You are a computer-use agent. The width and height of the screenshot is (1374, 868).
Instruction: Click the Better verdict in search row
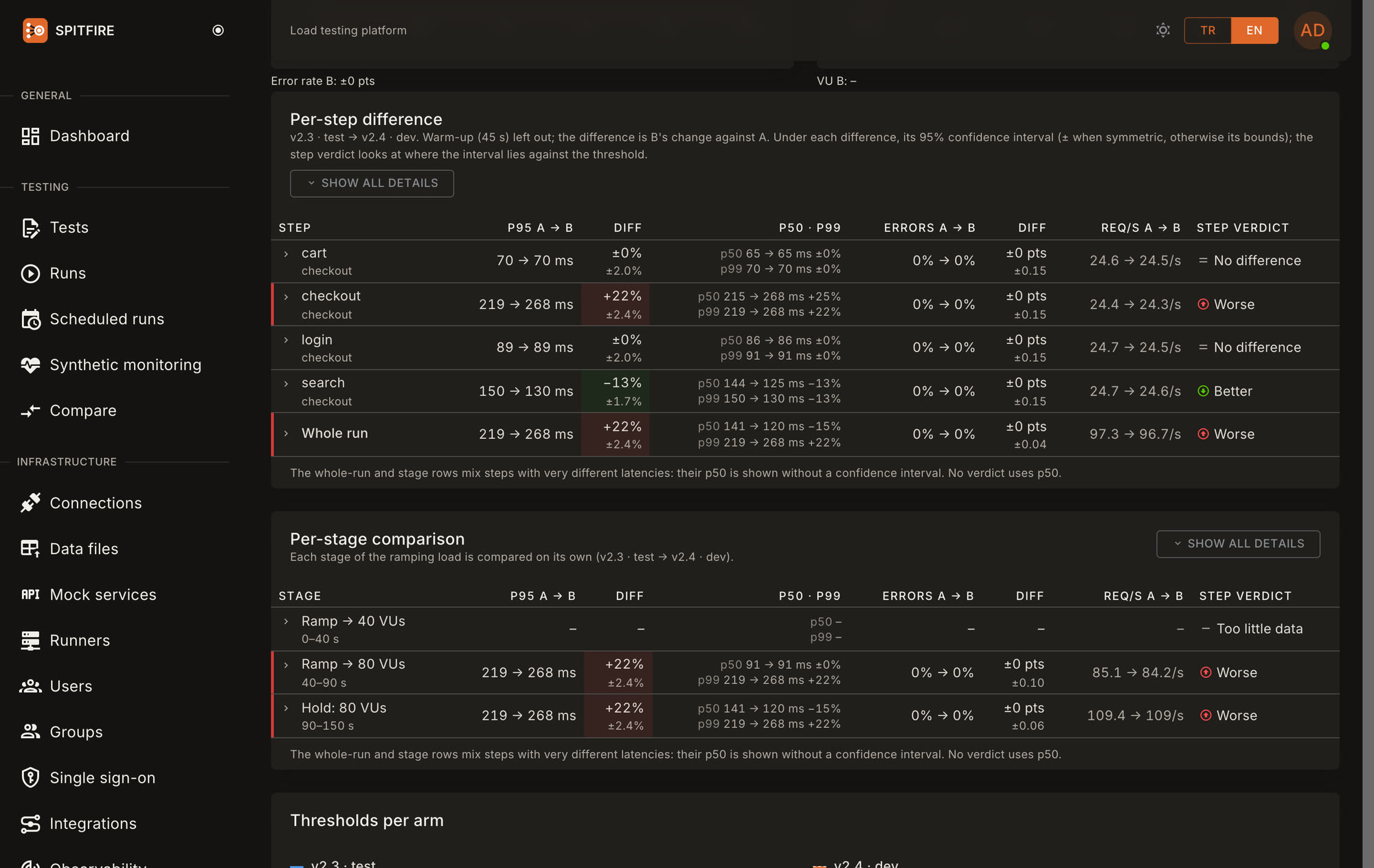coord(1225,391)
